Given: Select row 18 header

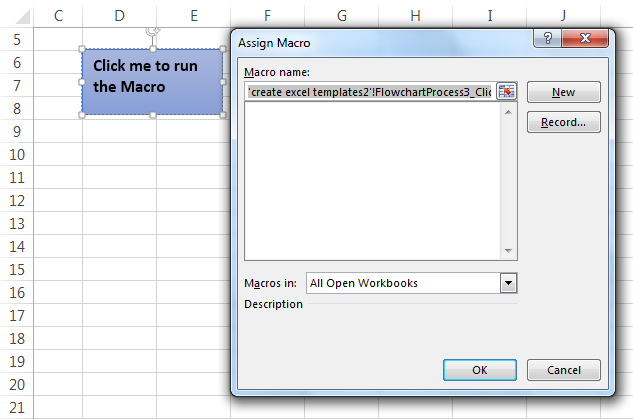Looking at the screenshot, I should (17, 339).
